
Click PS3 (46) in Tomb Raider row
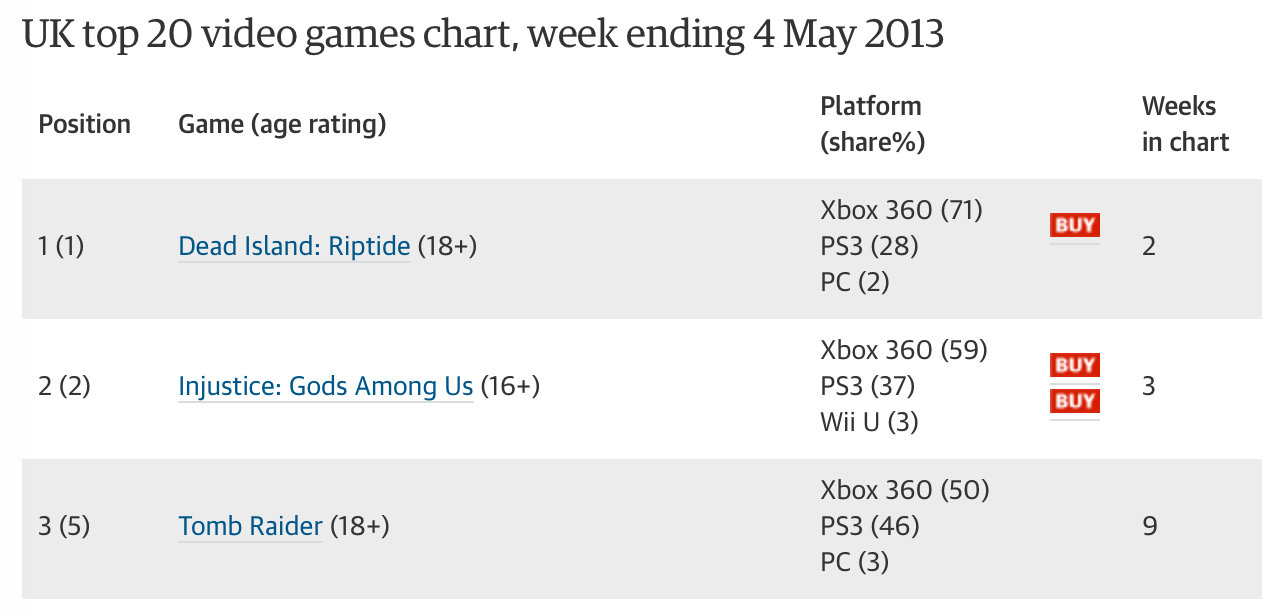click(x=869, y=526)
